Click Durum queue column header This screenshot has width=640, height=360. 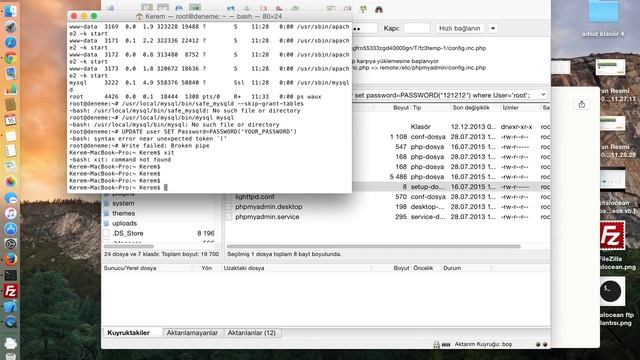pyautogui.click(x=452, y=268)
